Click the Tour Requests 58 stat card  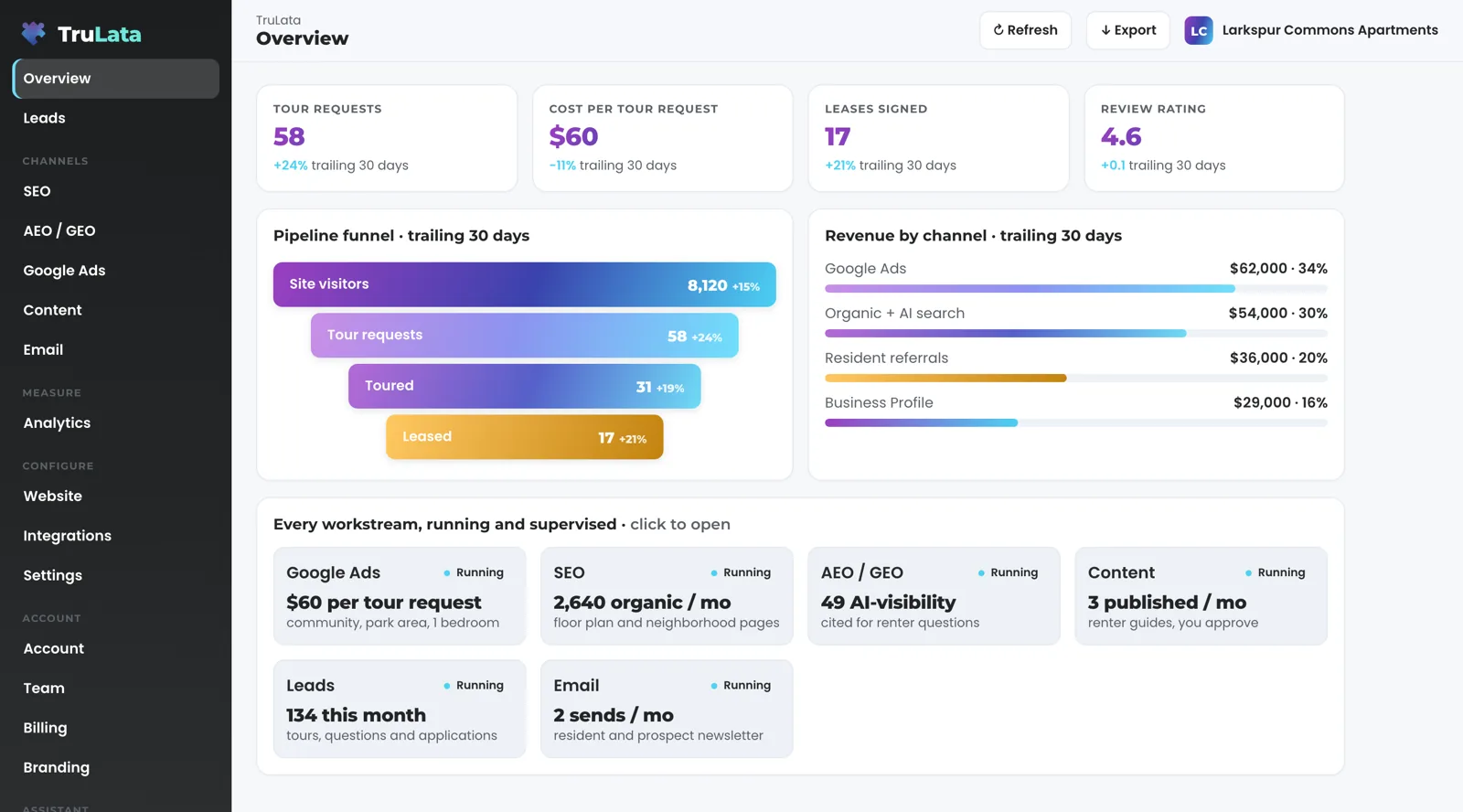[x=387, y=138]
